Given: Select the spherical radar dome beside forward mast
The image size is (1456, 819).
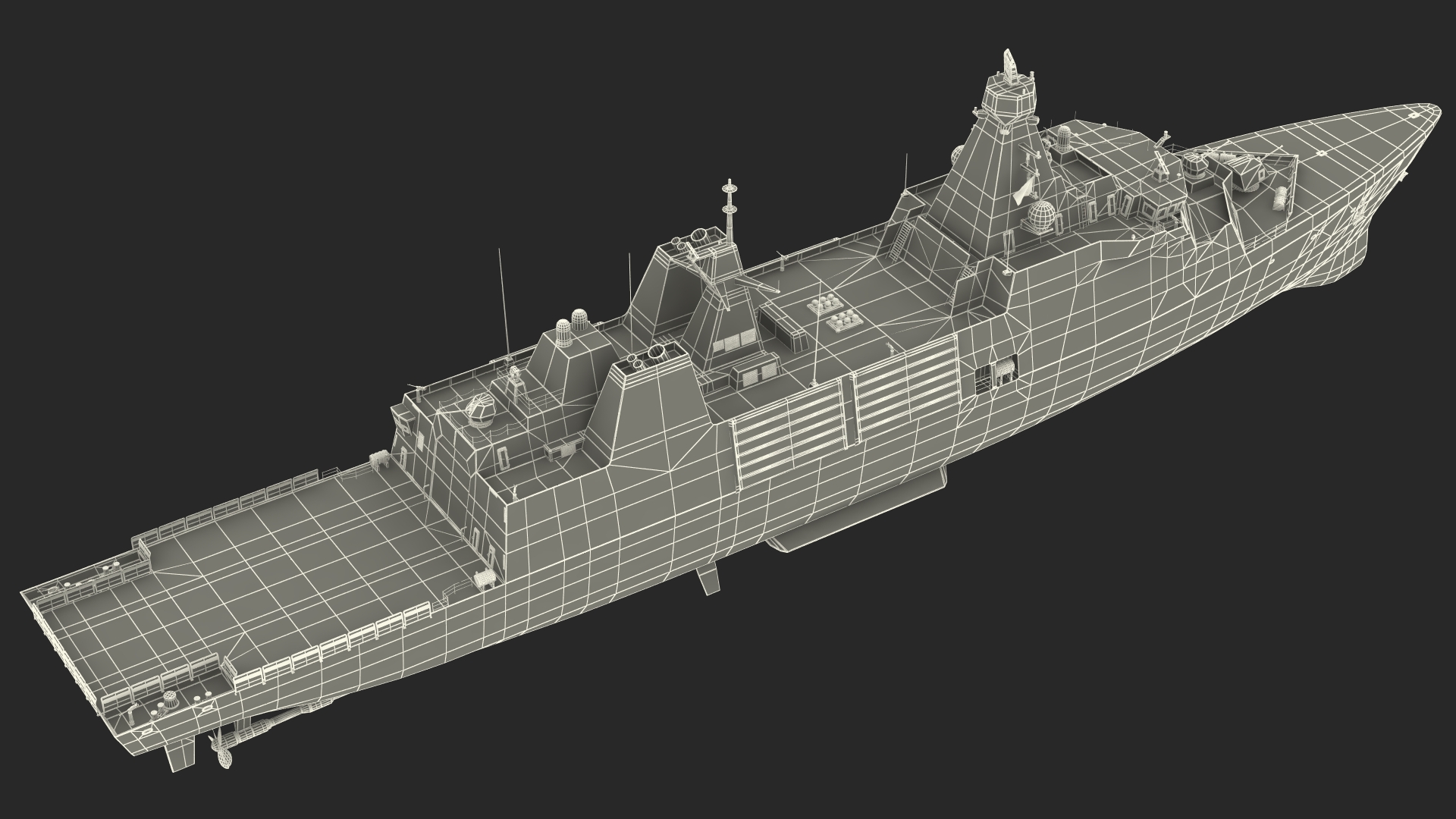Looking at the screenshot, I should 1043,216.
